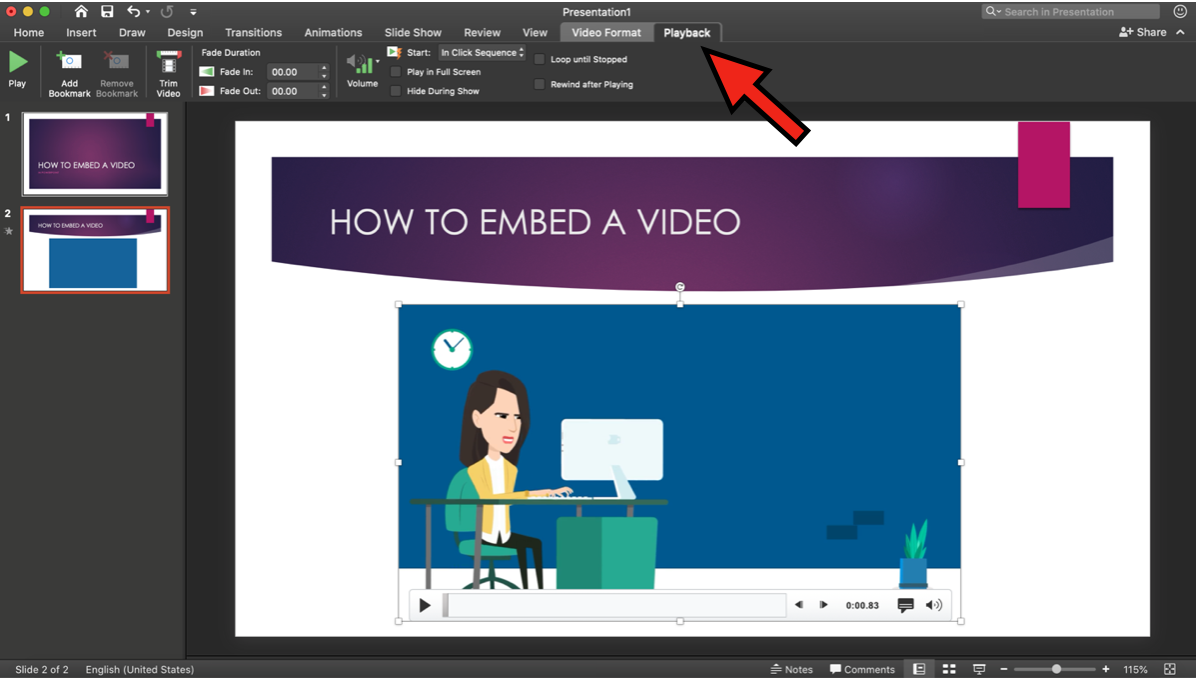Screen dimensions: 1198x682
Task: Enable Play in Full Screen checkbox
Action: point(396,72)
